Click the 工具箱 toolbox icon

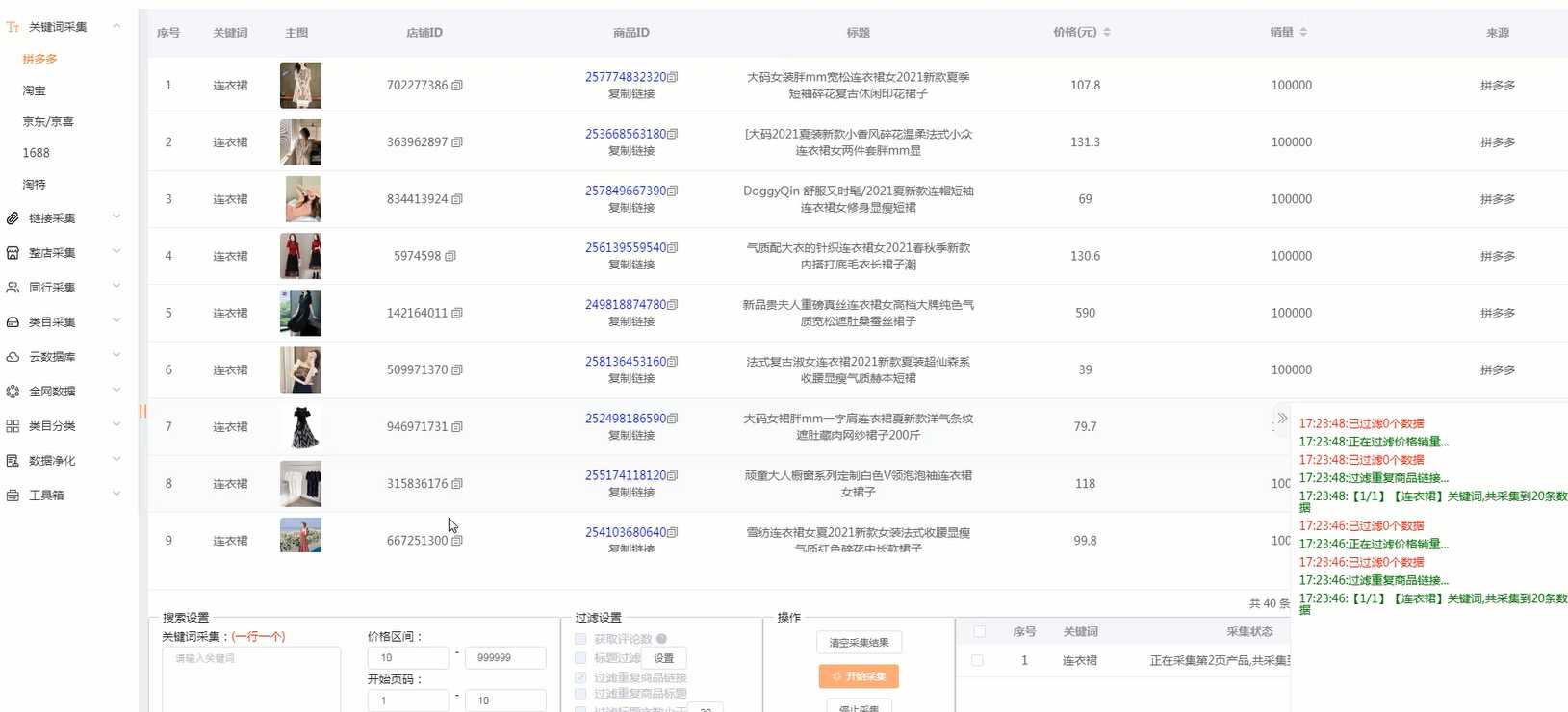point(13,496)
